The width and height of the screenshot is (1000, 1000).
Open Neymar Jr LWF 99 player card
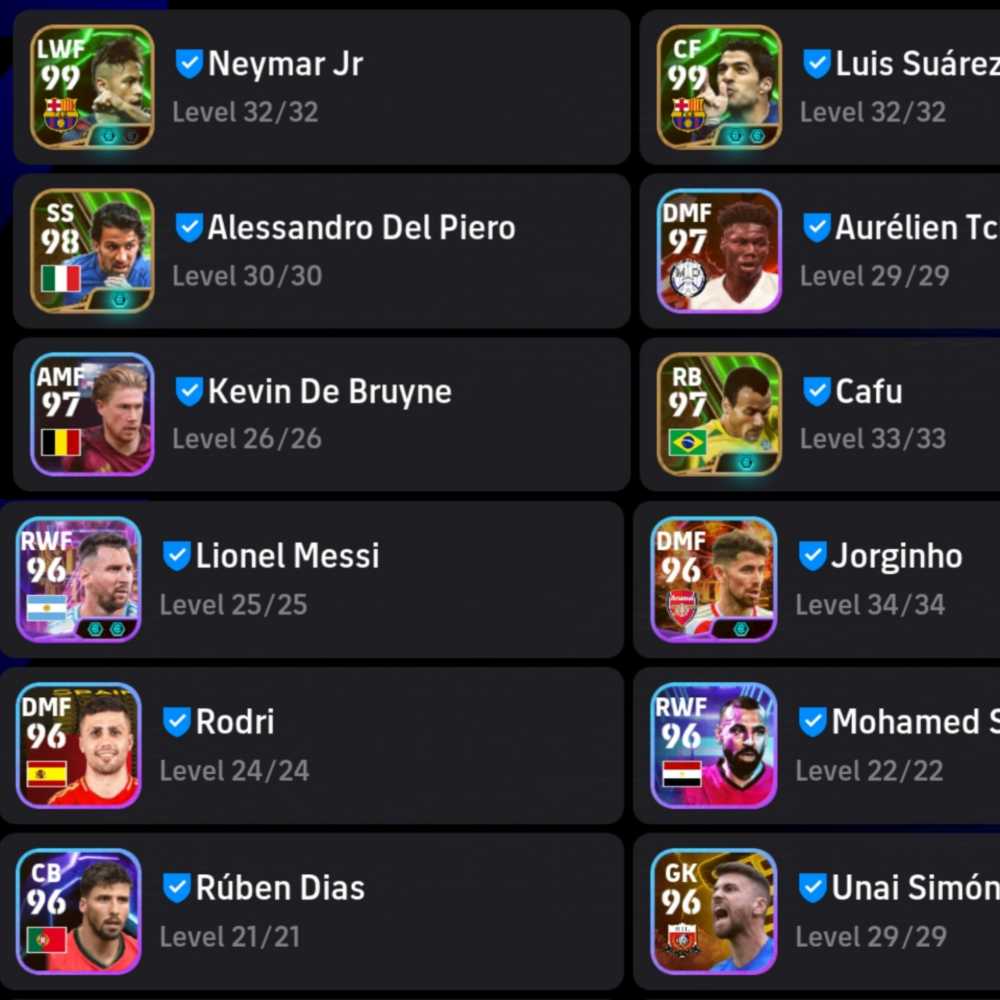pyautogui.click(x=92, y=87)
